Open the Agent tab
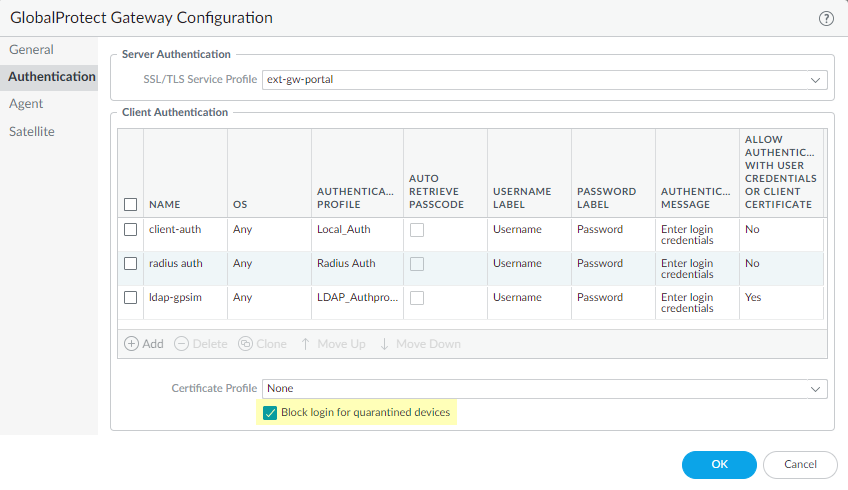The width and height of the screenshot is (848, 490). [x=27, y=104]
